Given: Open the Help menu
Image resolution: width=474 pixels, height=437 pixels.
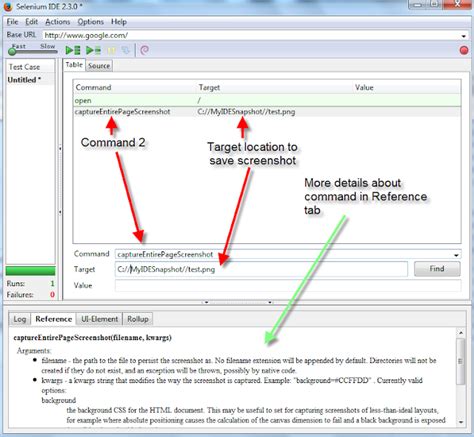Looking at the screenshot, I should coord(119,22).
